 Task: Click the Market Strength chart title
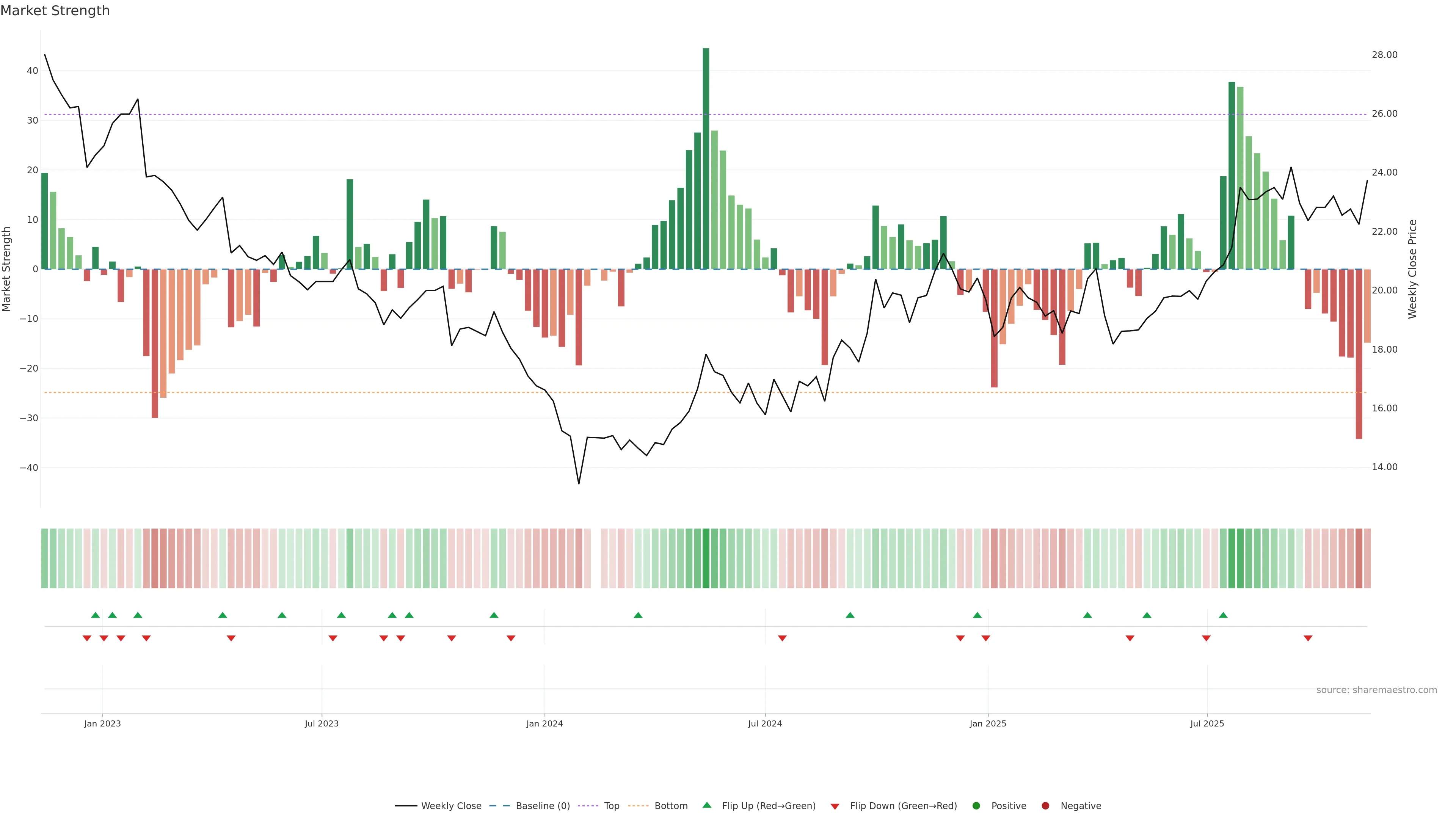tap(55, 11)
